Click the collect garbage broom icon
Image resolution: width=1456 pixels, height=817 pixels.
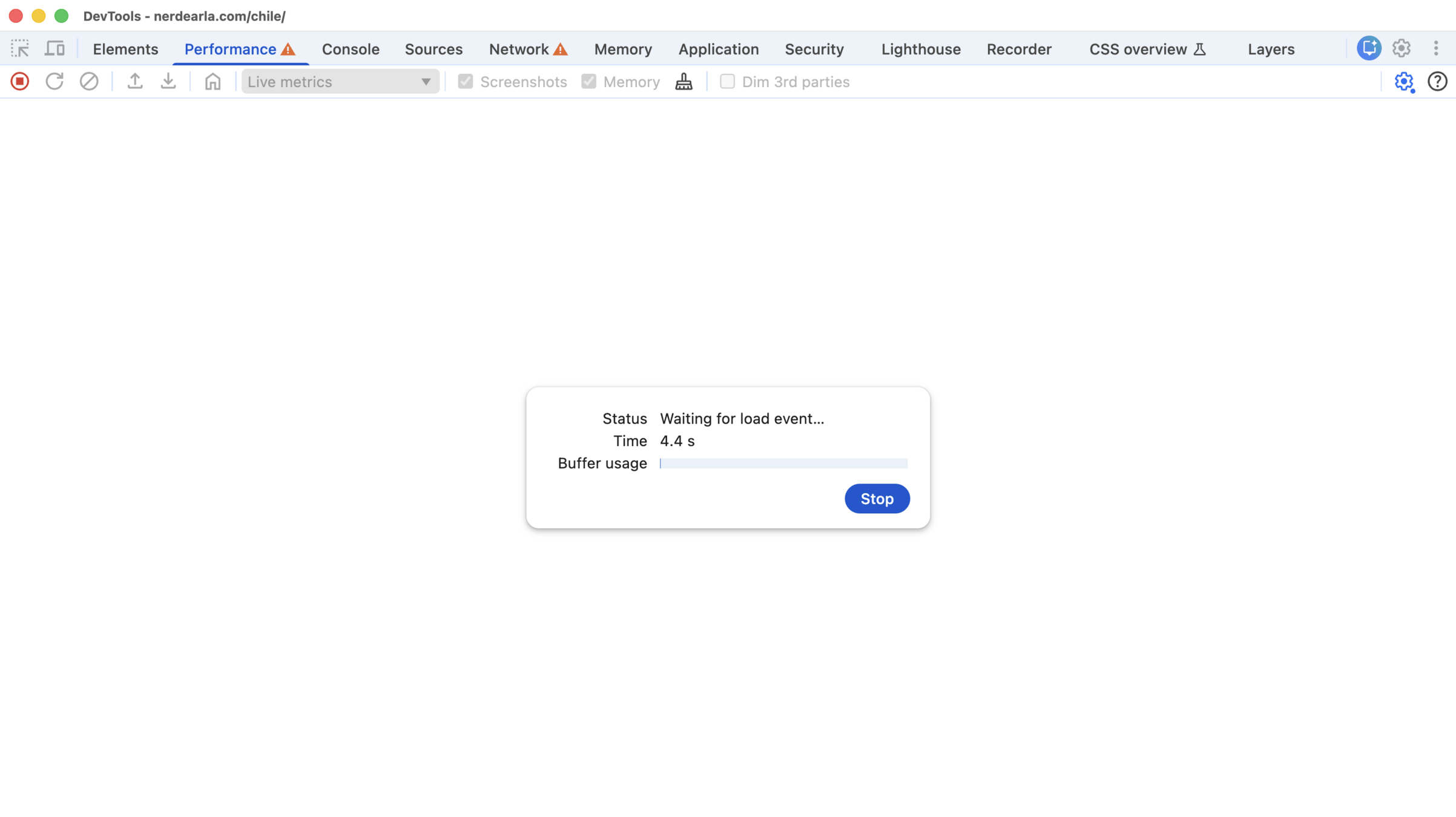(684, 82)
